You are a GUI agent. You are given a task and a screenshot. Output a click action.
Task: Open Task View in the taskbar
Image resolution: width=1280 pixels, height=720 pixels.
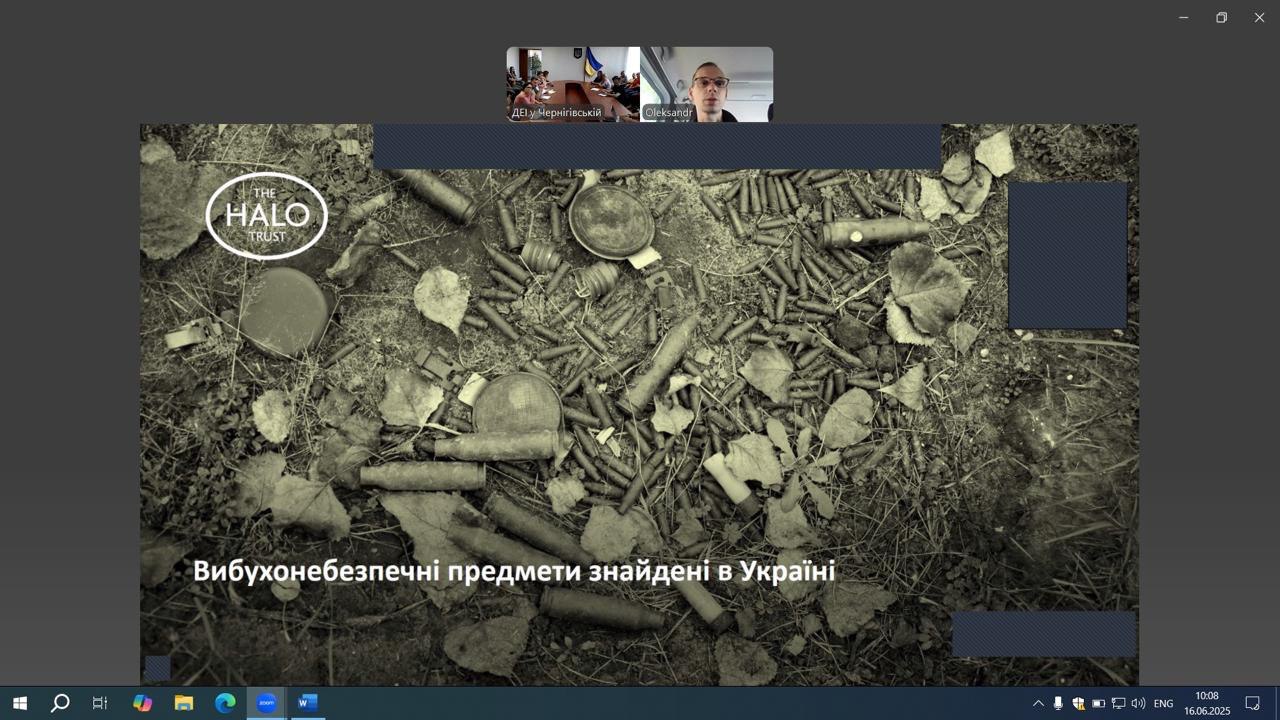100,703
